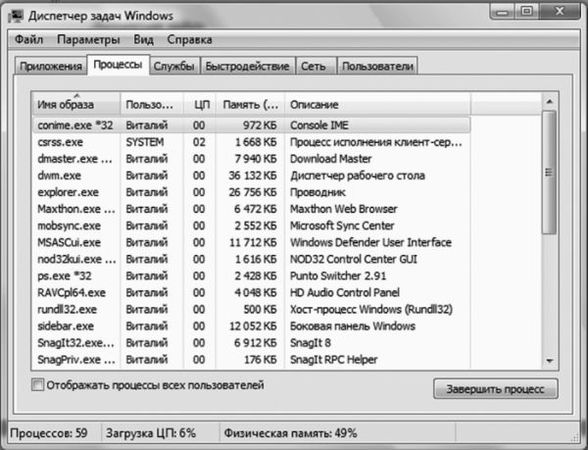The image size is (588, 450).
Task: Click Maxthon Web Browser description
Action: pyautogui.click(x=344, y=209)
